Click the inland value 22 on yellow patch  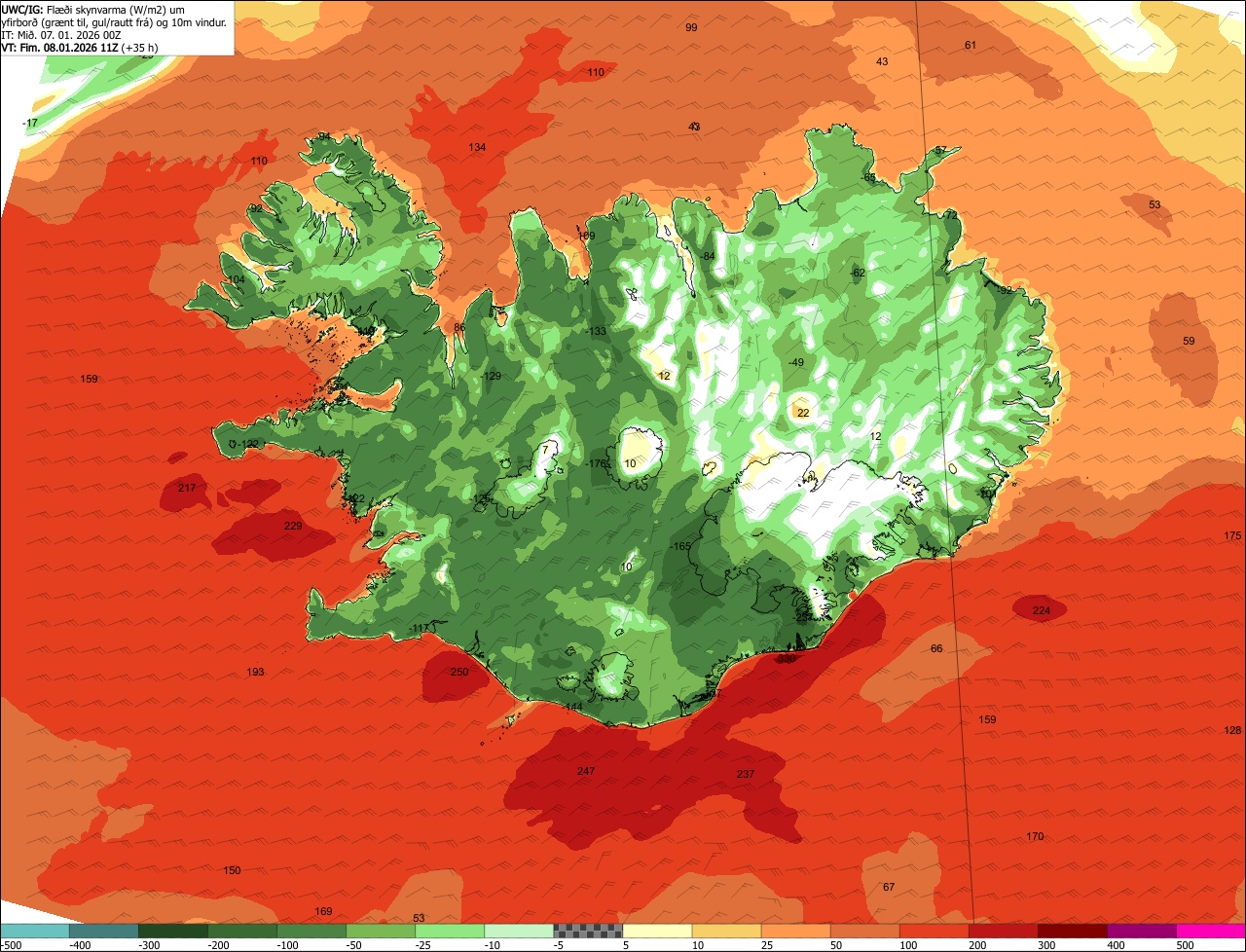coord(803,413)
